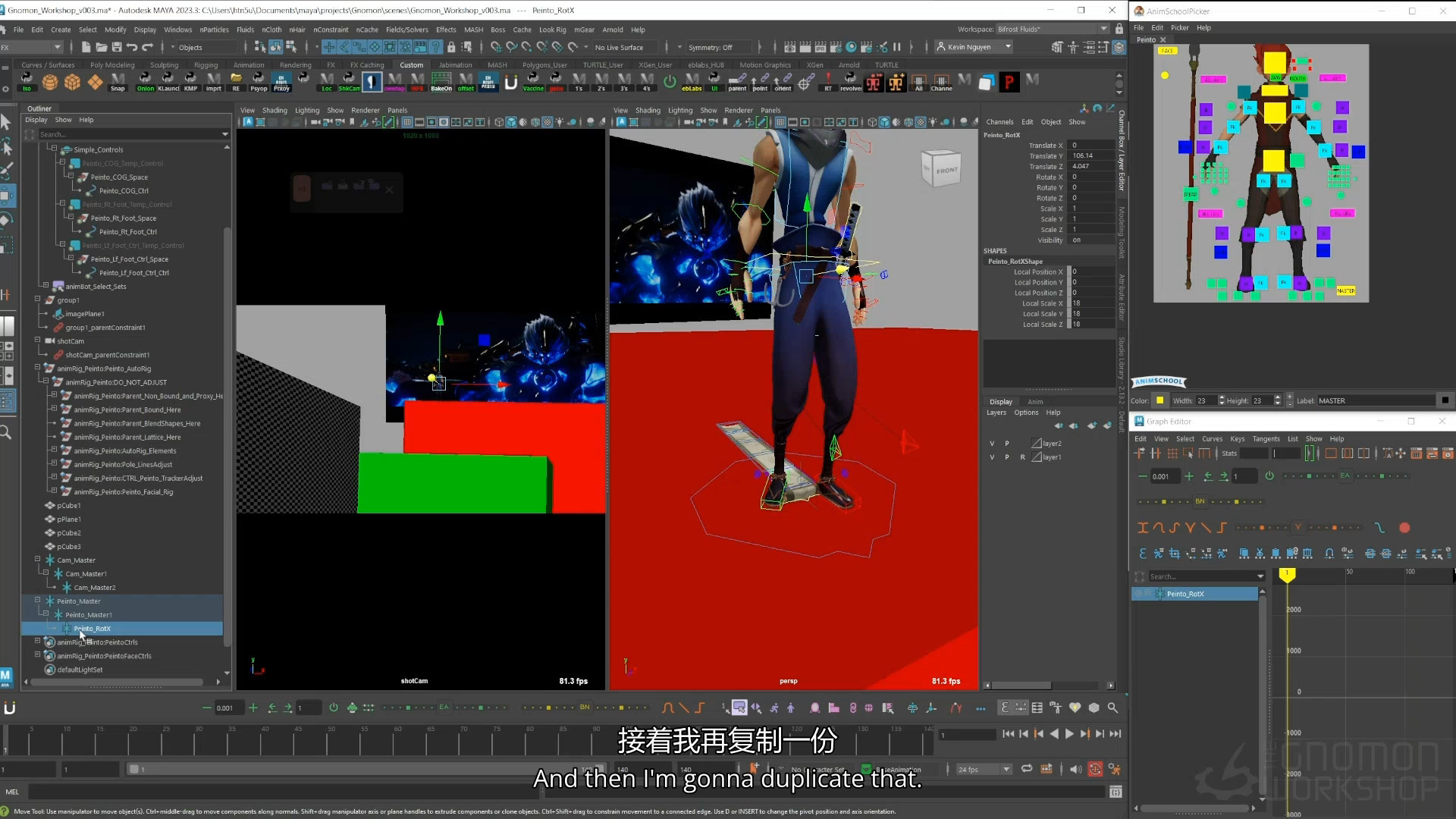1456x819 pixels.
Task: Open the Tangents menu in Graph Editor
Action: tap(1266, 438)
